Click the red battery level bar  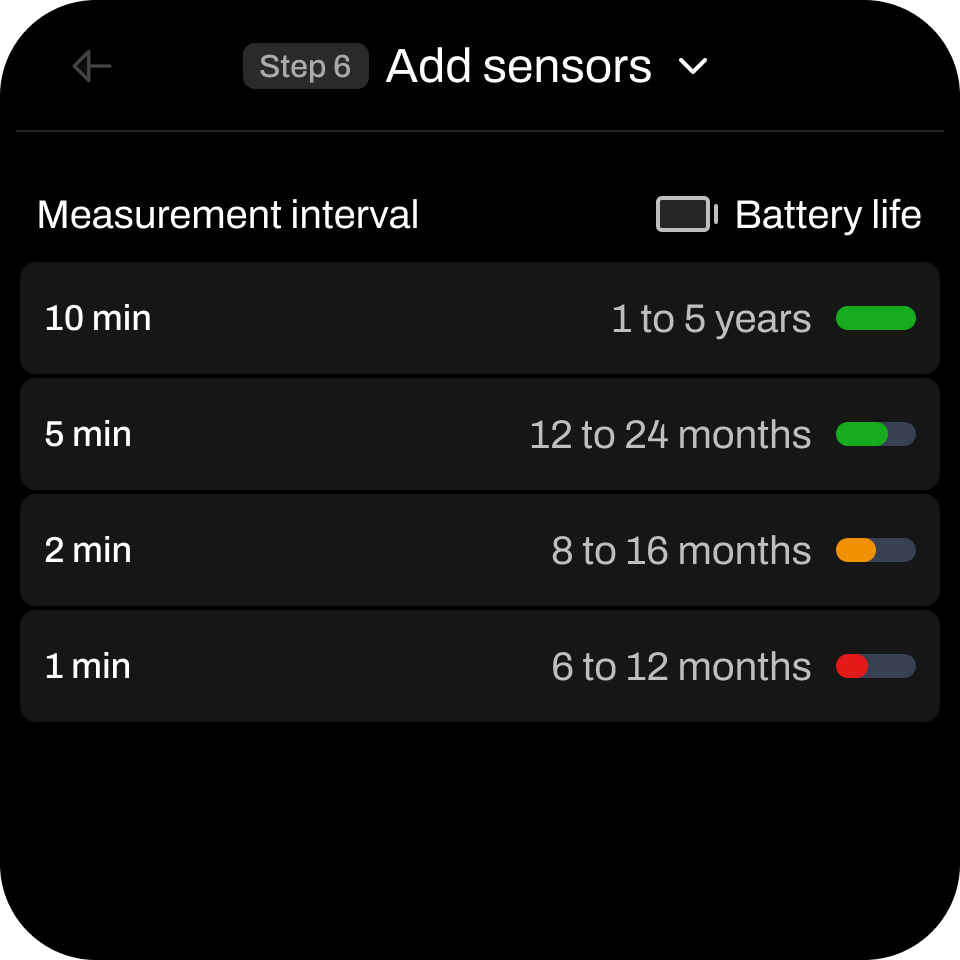point(875,666)
